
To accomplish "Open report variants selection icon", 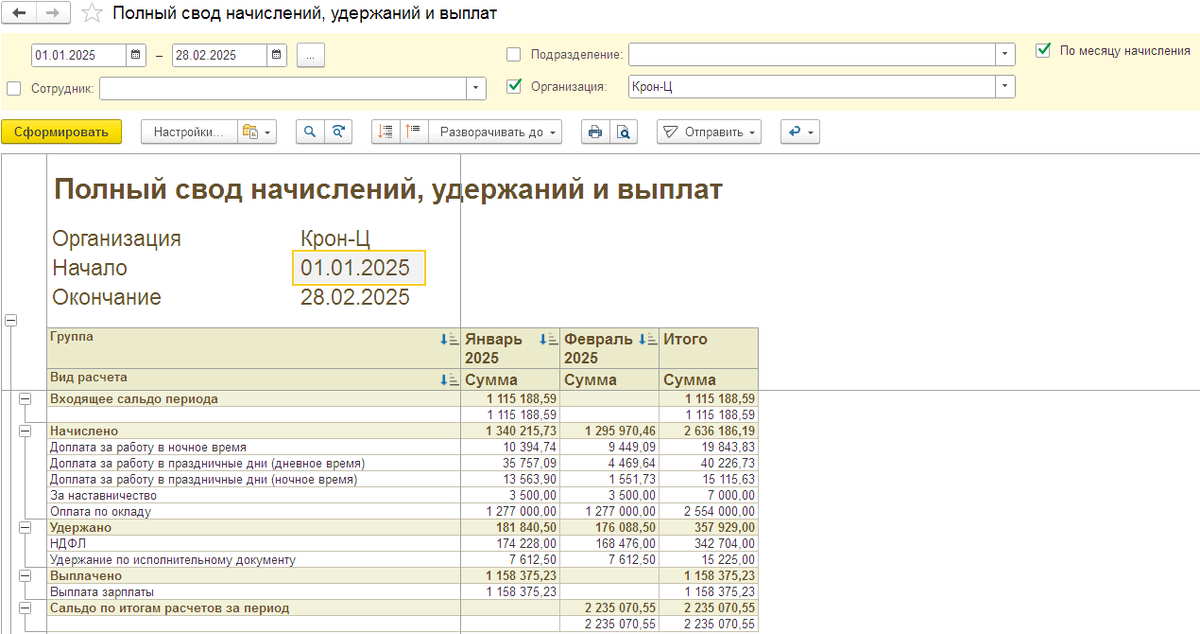I will click(256, 131).
